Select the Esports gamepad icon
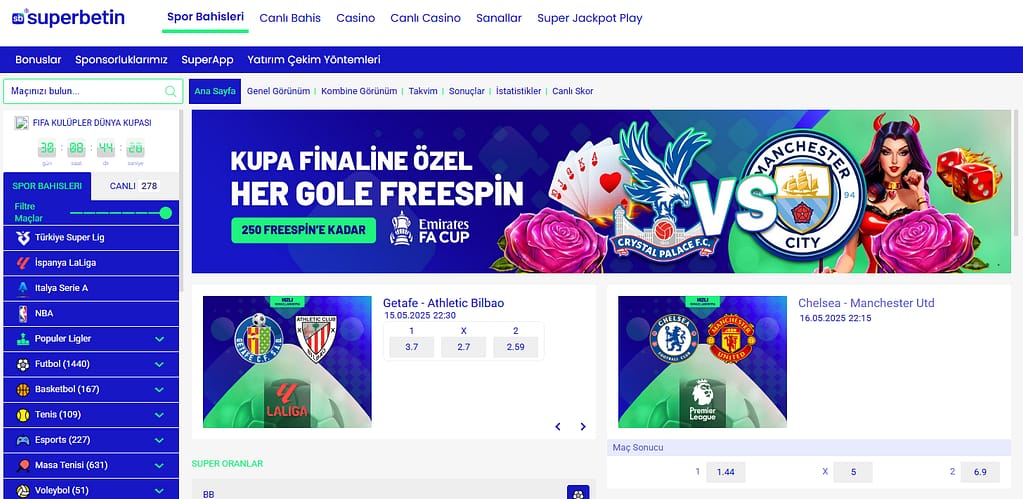The height and width of the screenshot is (499, 1023). pyautogui.click(x=23, y=440)
